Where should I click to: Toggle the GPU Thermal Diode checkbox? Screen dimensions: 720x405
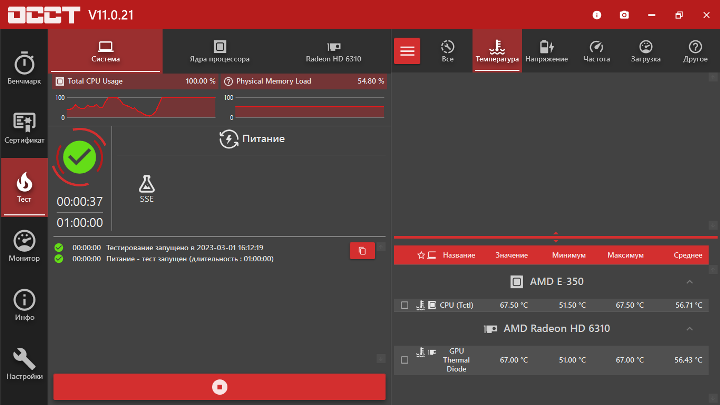404,360
